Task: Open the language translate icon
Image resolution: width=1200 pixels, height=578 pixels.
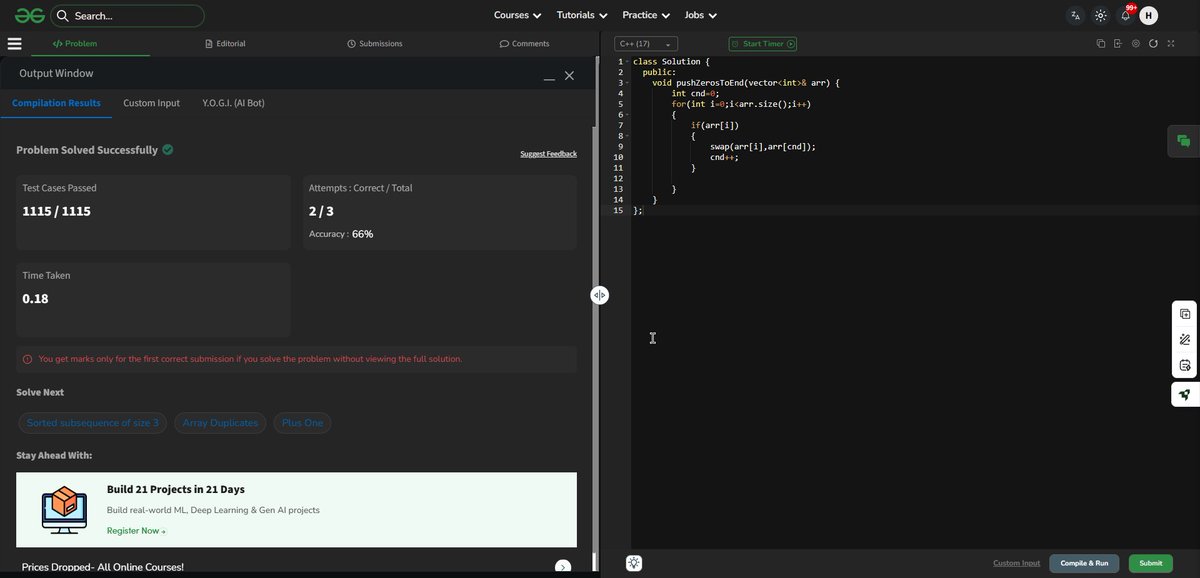Action: (x=1075, y=15)
